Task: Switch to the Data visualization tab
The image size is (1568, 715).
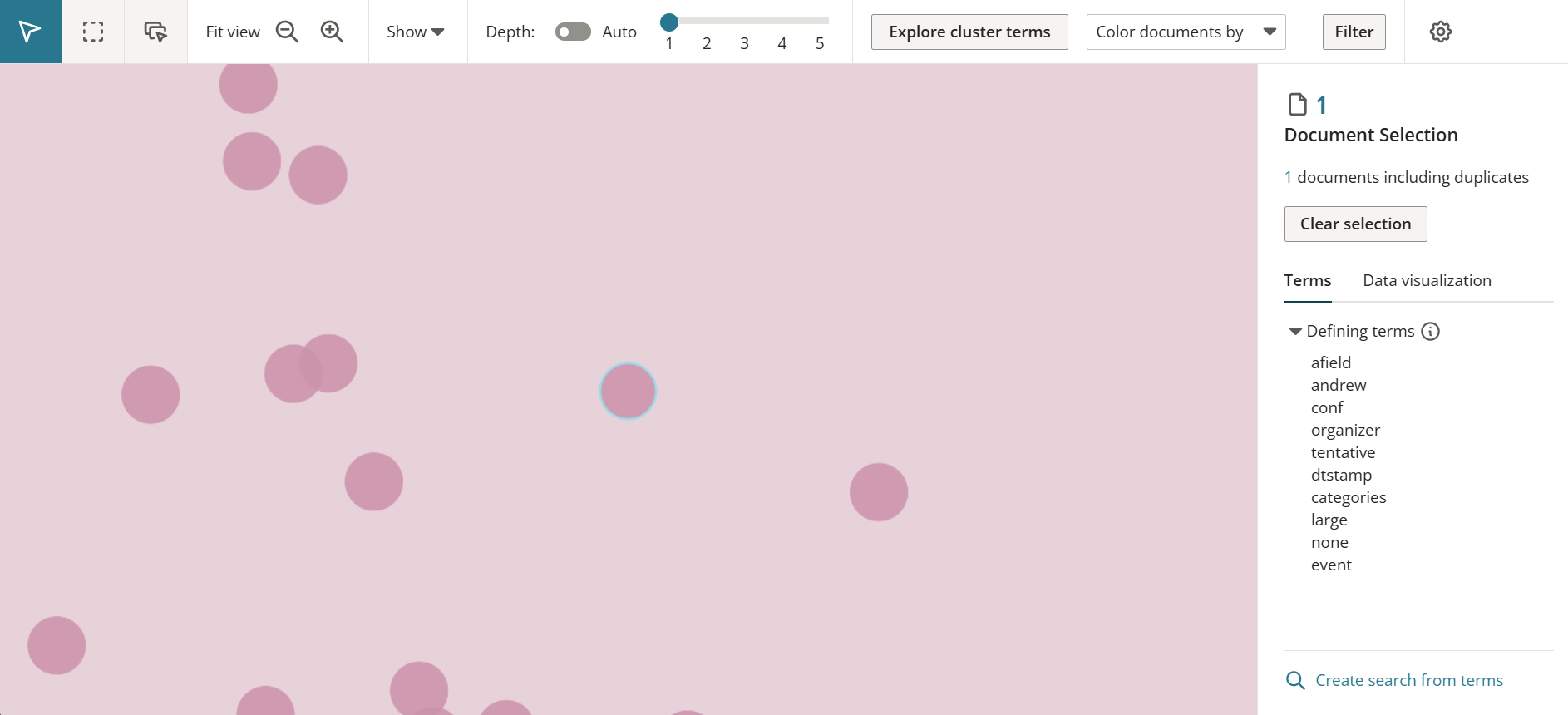Action: point(1427,281)
